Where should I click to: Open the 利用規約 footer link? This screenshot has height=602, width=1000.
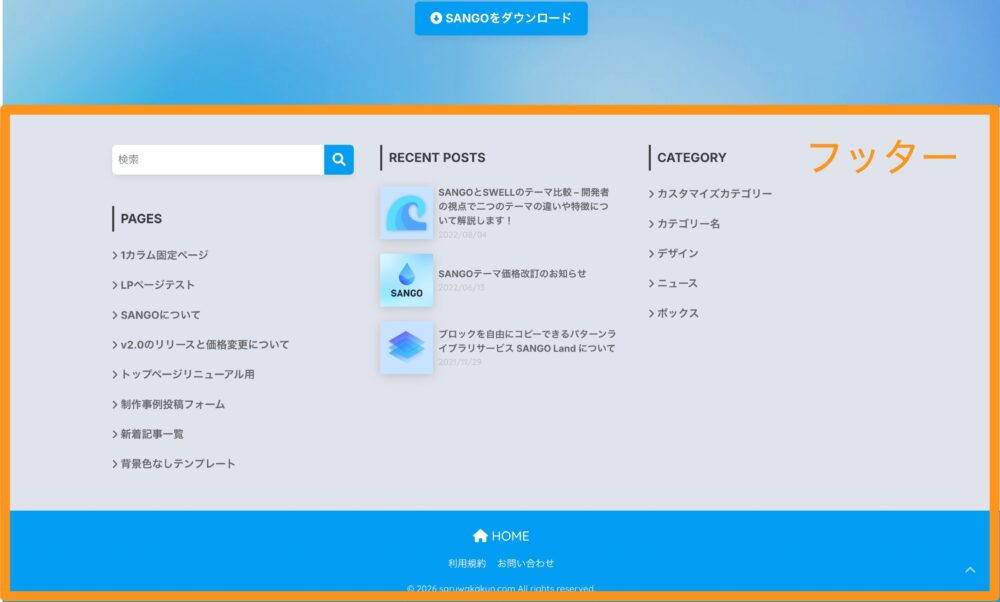pos(467,563)
